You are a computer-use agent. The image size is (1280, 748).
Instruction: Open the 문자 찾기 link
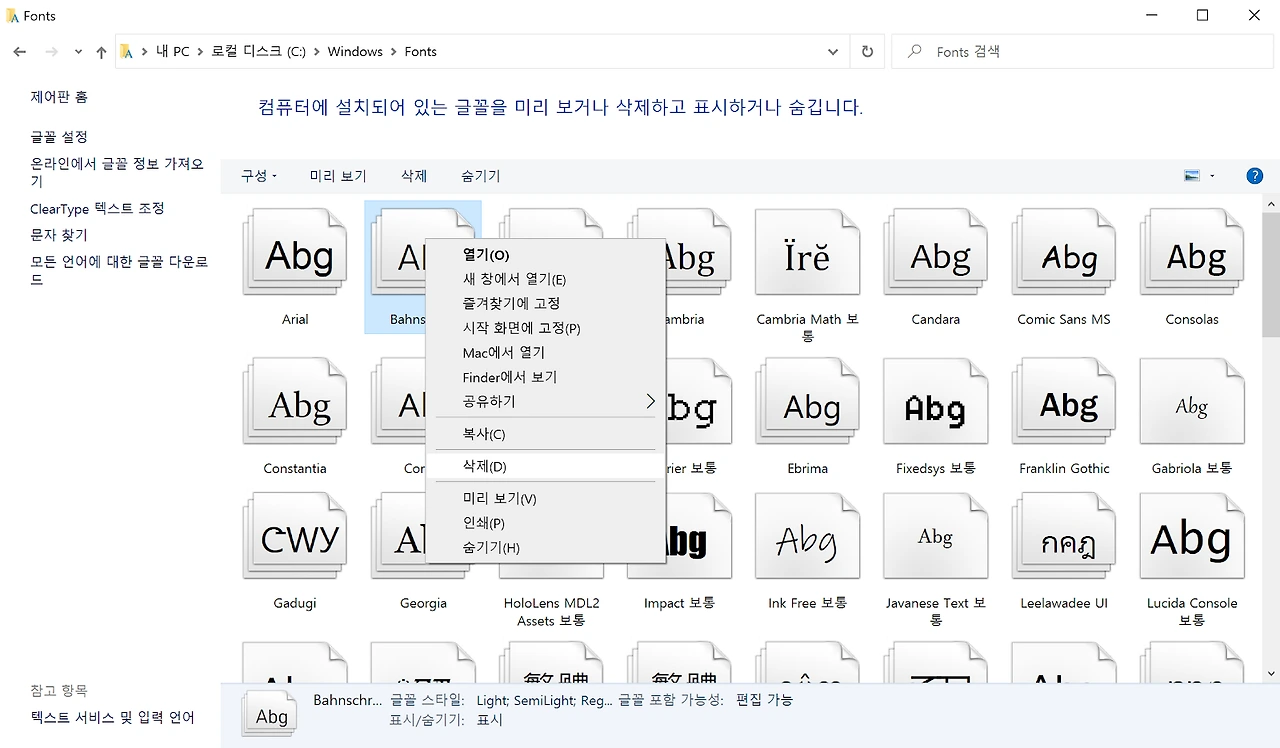[59, 235]
